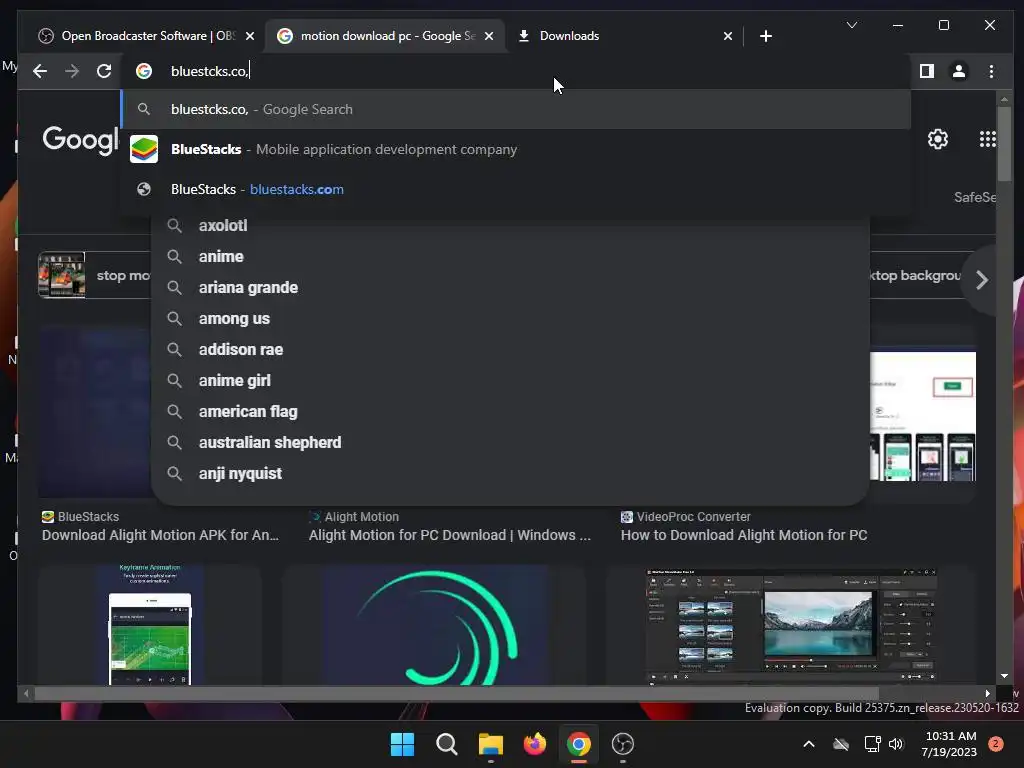Open File Explorer from taskbar

(x=490, y=744)
